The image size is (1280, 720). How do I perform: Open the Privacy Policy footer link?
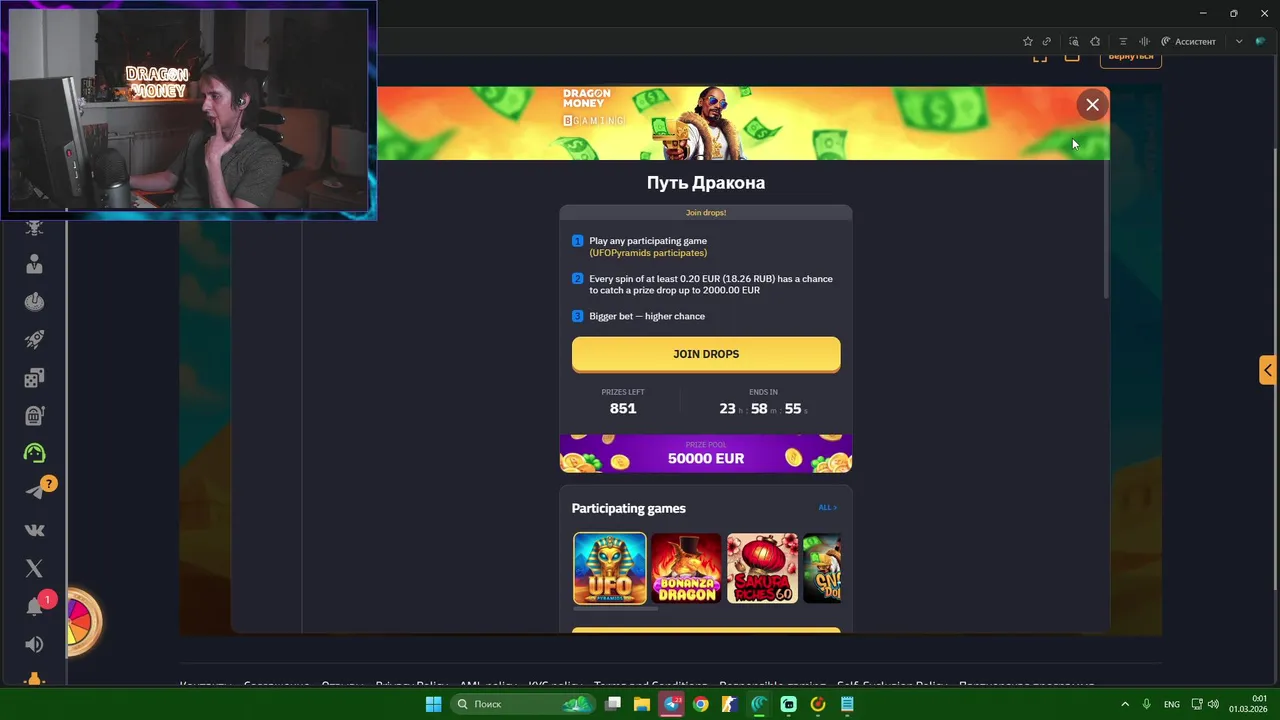(411, 685)
